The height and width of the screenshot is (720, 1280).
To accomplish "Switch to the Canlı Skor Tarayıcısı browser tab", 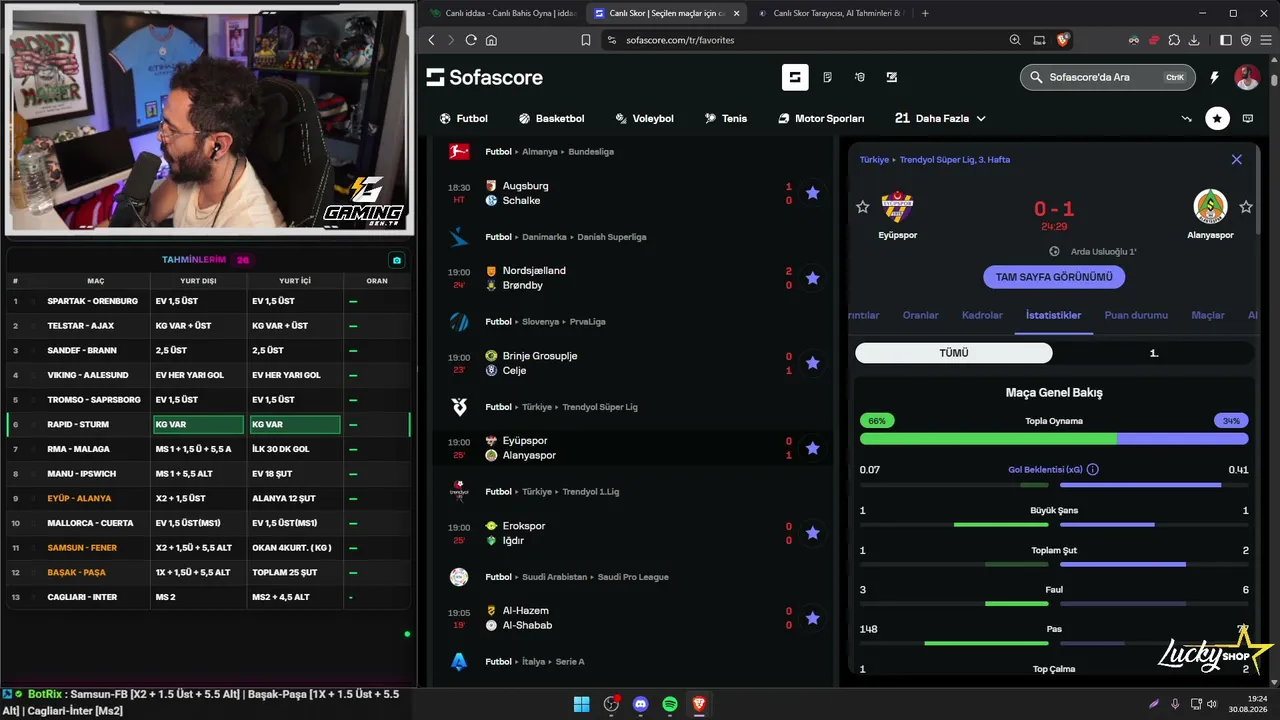I will pyautogui.click(x=830, y=13).
